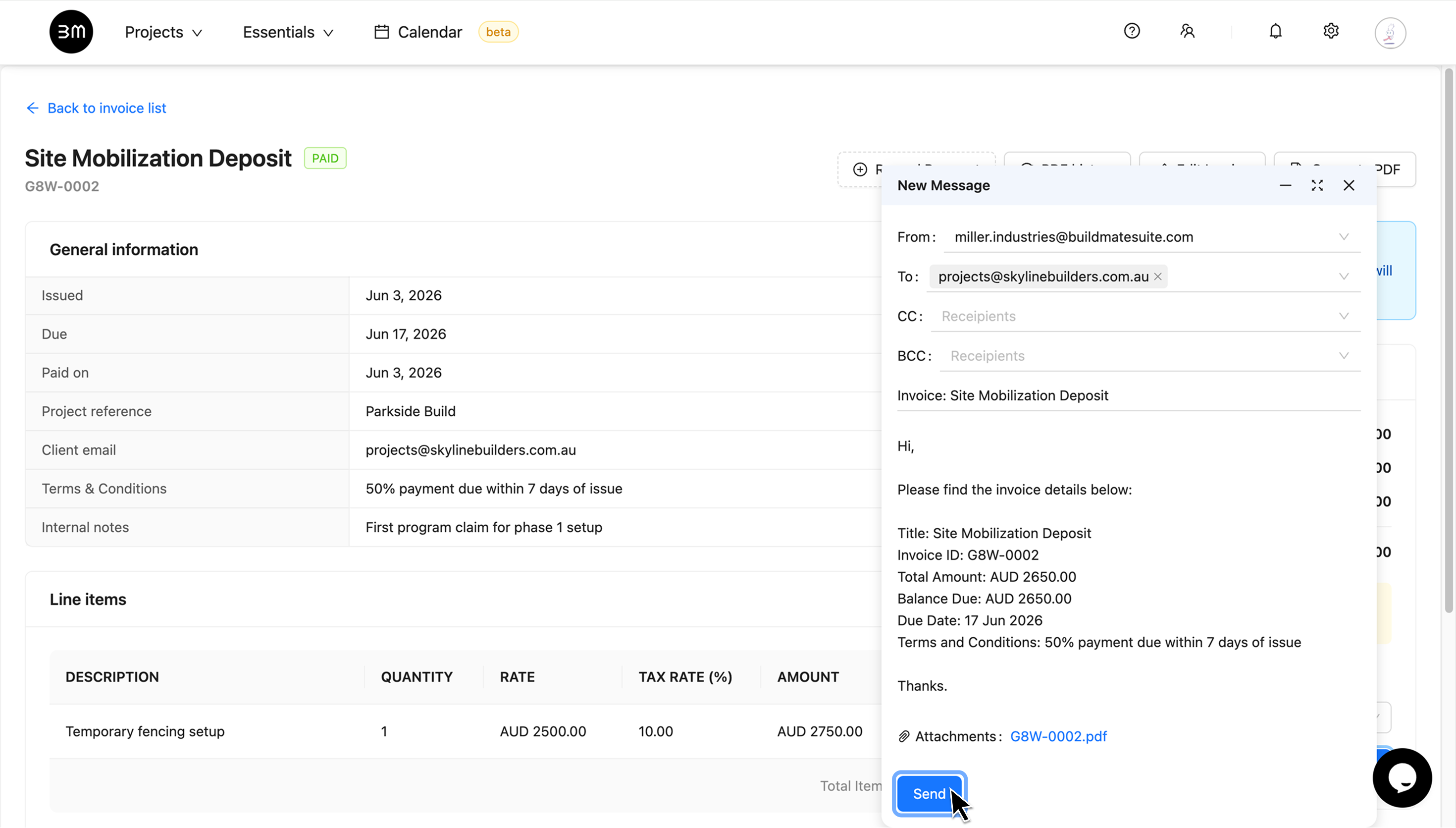
Task: Open the From address dropdown
Action: [1344, 236]
